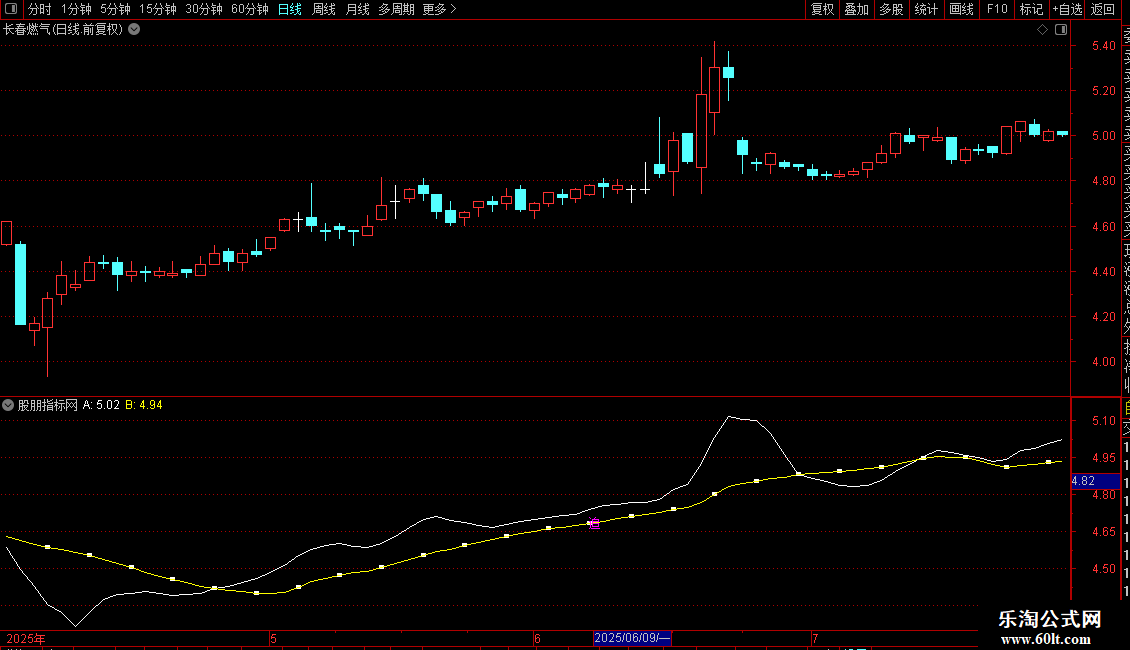The width and height of the screenshot is (1130, 650).
Task: Add stock with +自选 button
Action: coord(1067,9)
